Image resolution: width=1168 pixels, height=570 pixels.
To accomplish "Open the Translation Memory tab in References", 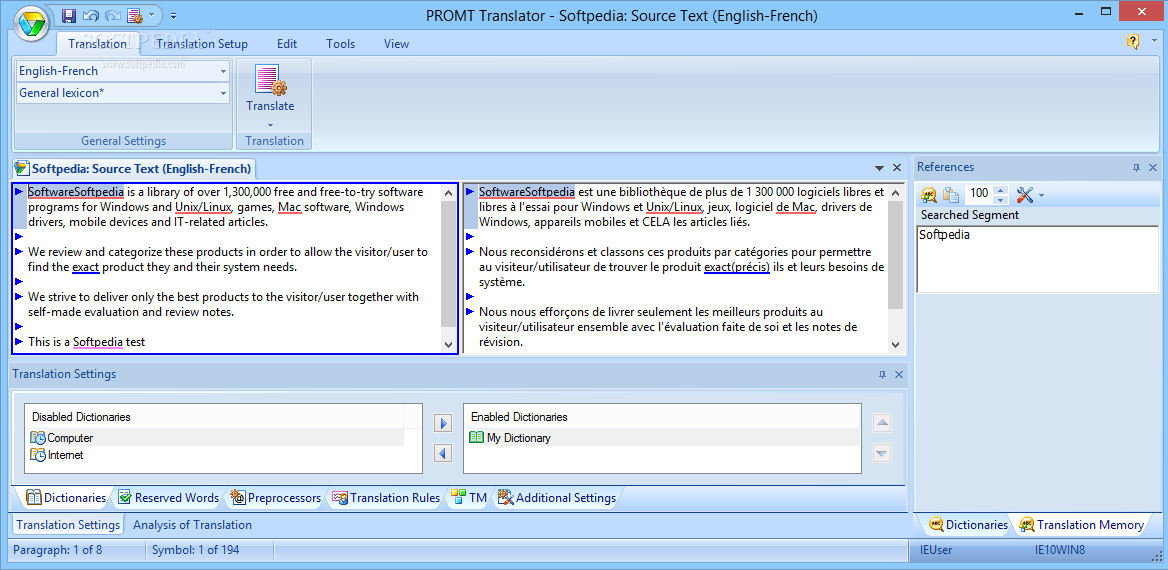I will [1082, 525].
